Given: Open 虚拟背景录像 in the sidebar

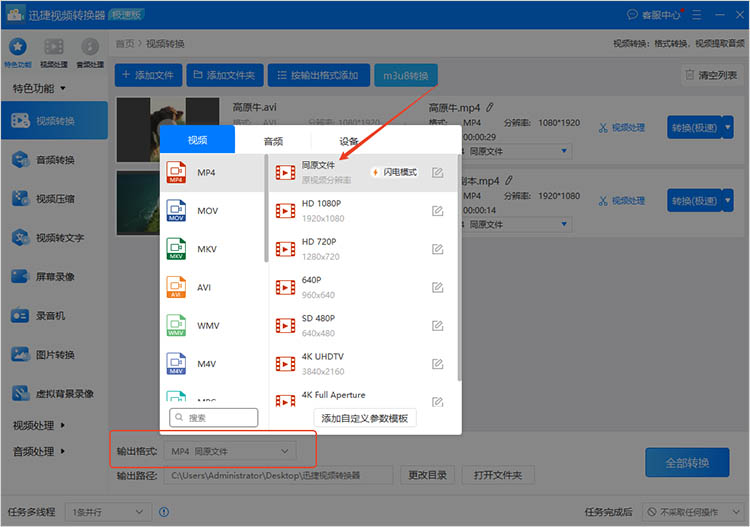Looking at the screenshot, I should (x=55, y=394).
